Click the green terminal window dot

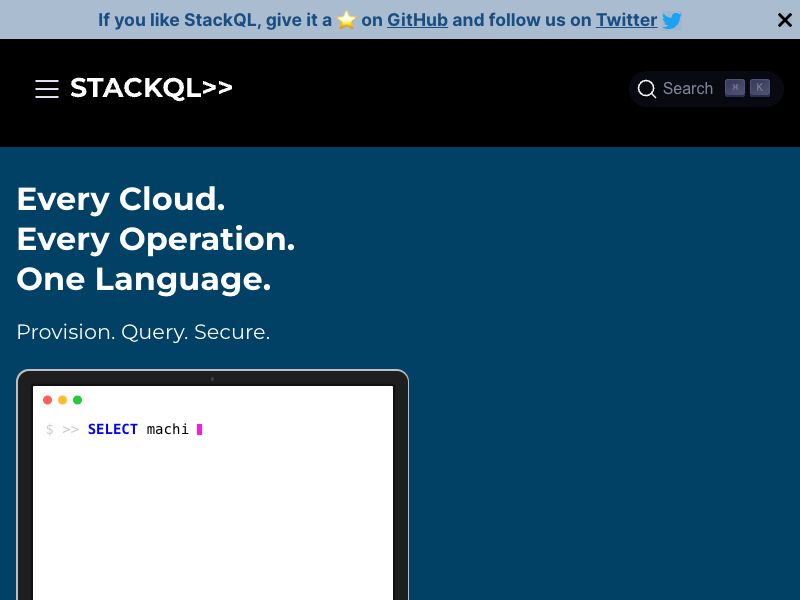78,400
